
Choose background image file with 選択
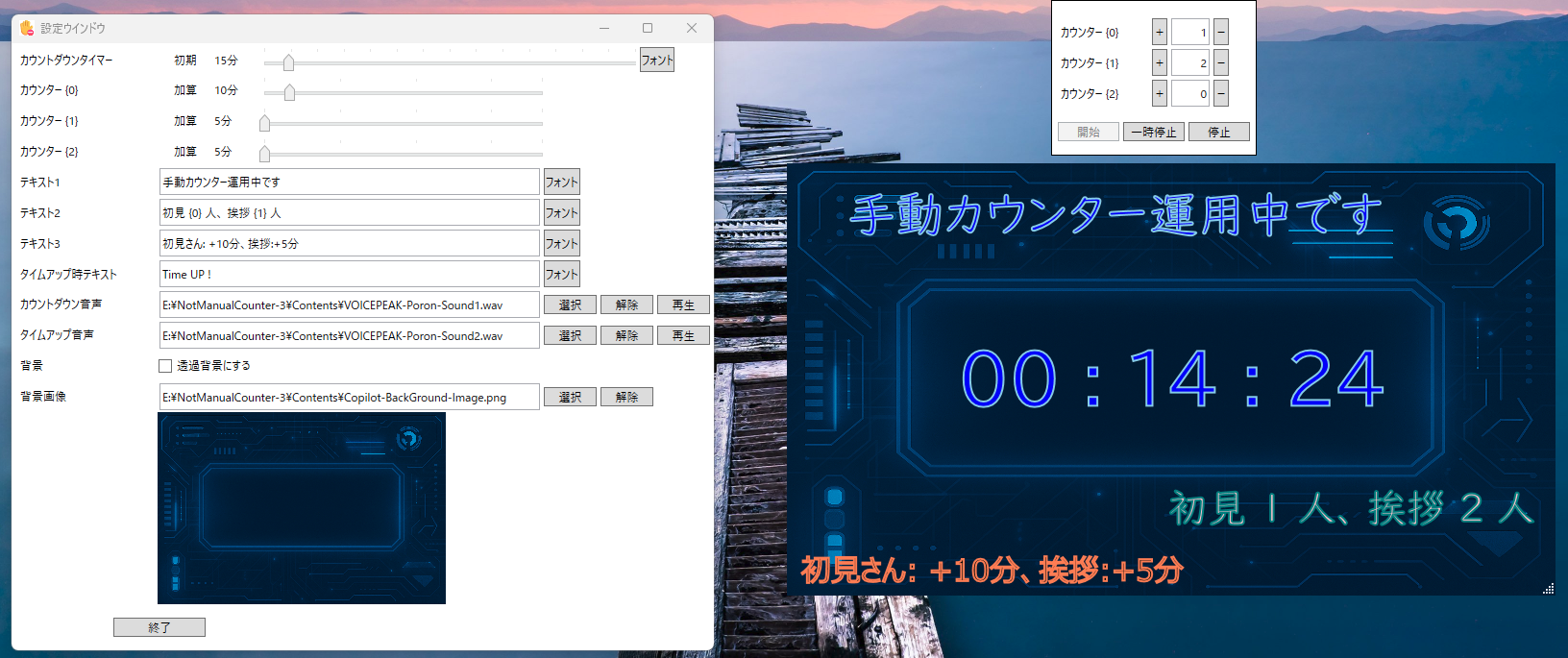pos(570,398)
